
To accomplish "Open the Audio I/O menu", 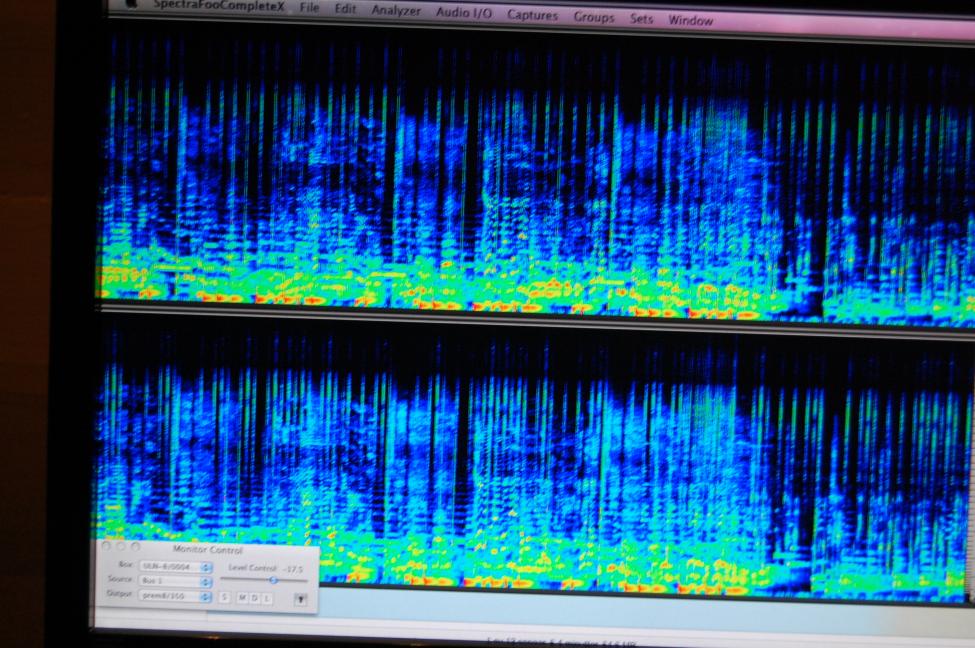I will (464, 14).
